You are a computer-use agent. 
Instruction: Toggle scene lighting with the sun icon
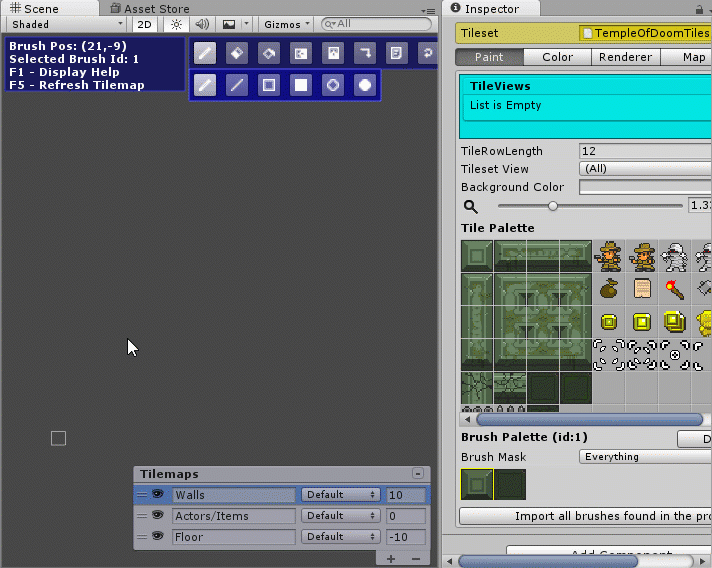click(x=176, y=24)
